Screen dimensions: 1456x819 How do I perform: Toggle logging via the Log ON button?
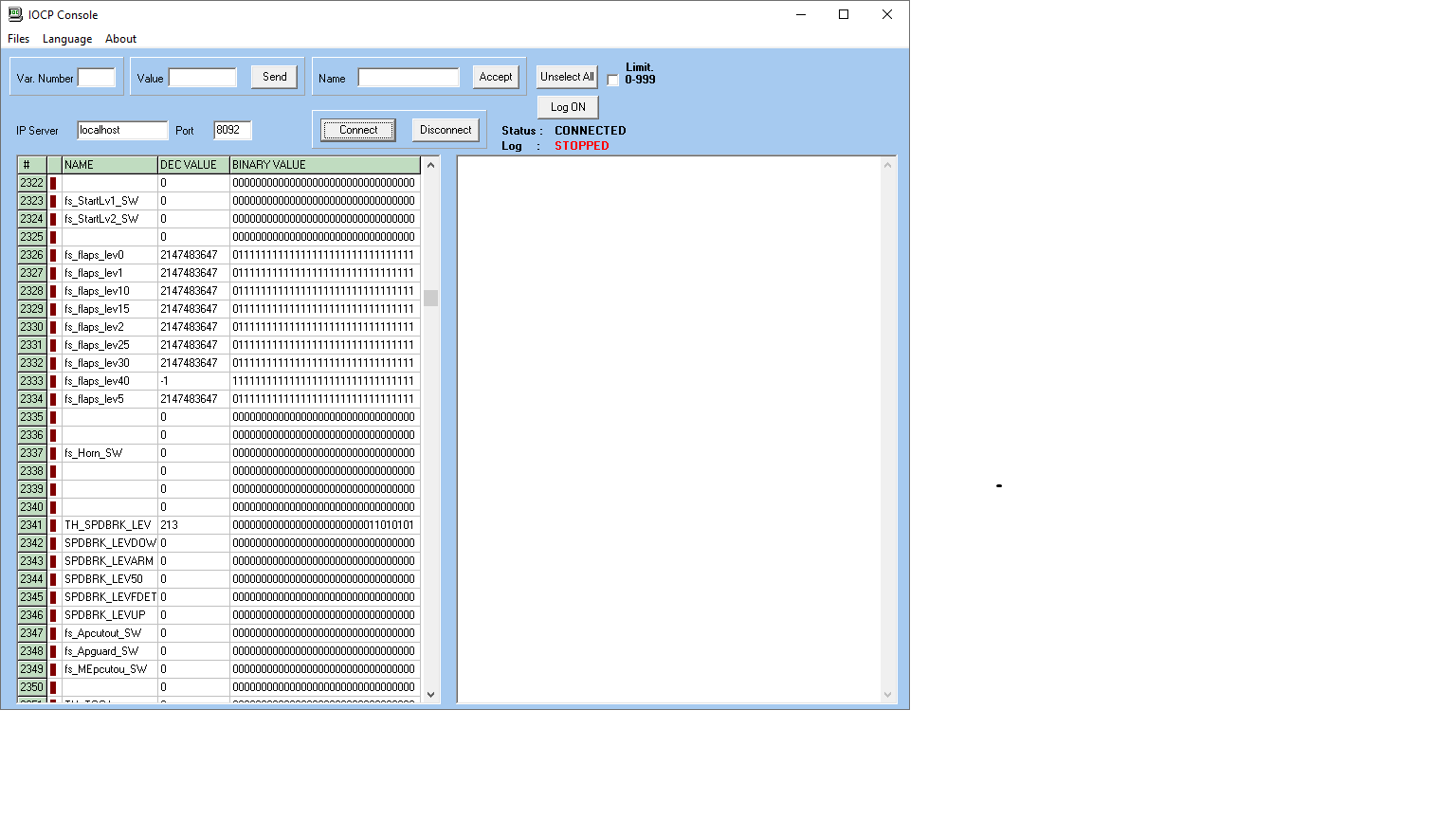pyautogui.click(x=566, y=106)
